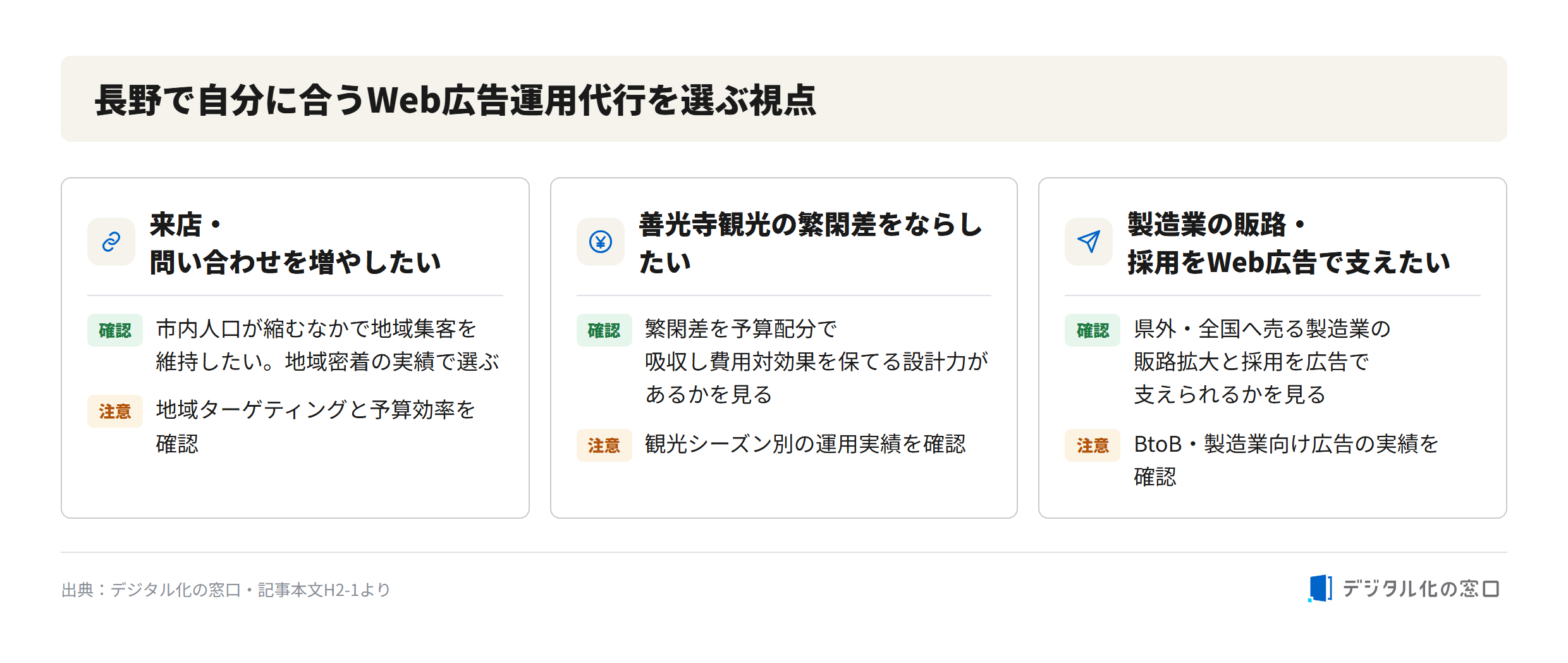Click text BtoB・製造業向け広告の実績を確認
This screenshot has width=1568, height=663.
tap(1286, 460)
